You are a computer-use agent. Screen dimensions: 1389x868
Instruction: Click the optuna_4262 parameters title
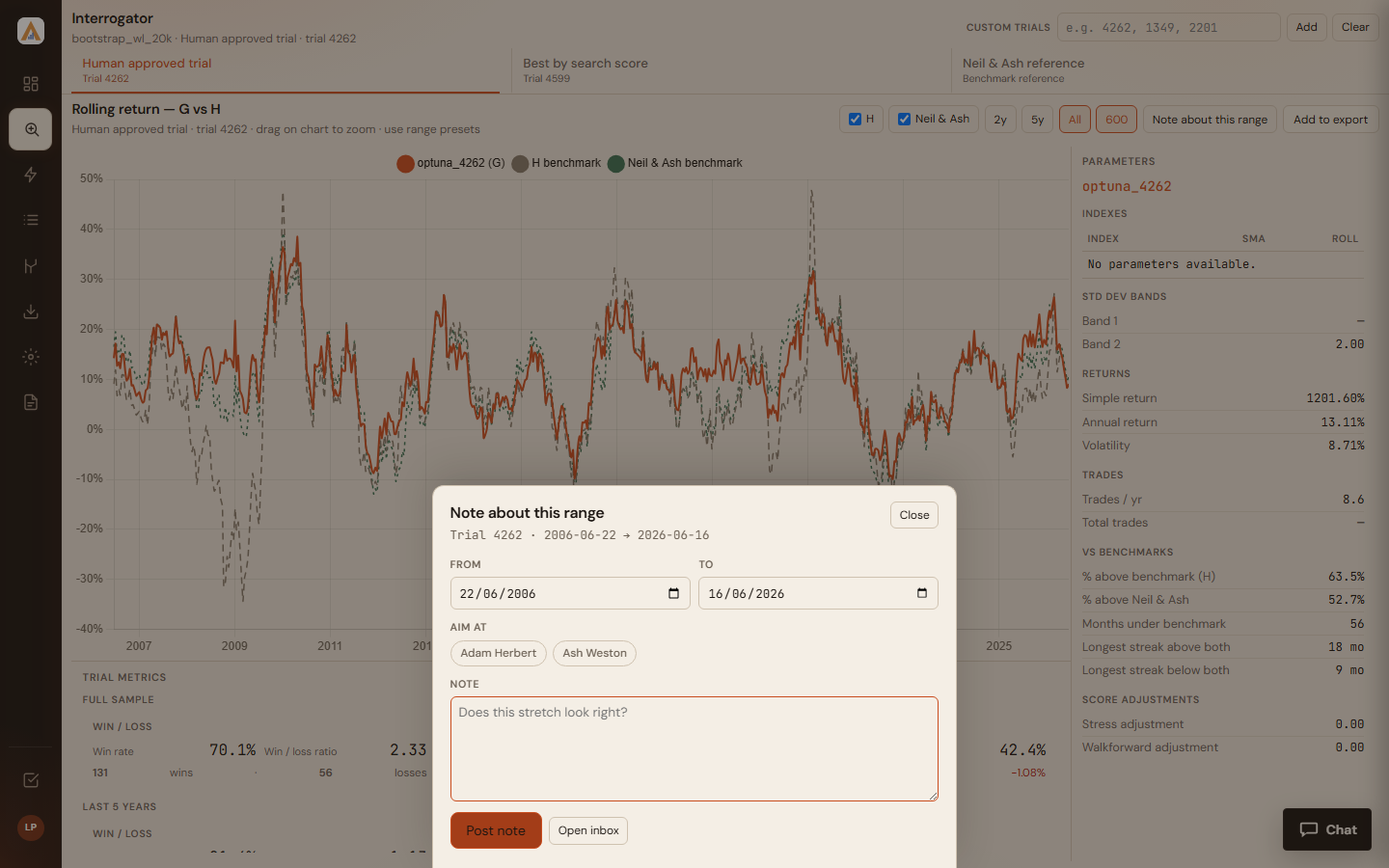tap(1127, 186)
